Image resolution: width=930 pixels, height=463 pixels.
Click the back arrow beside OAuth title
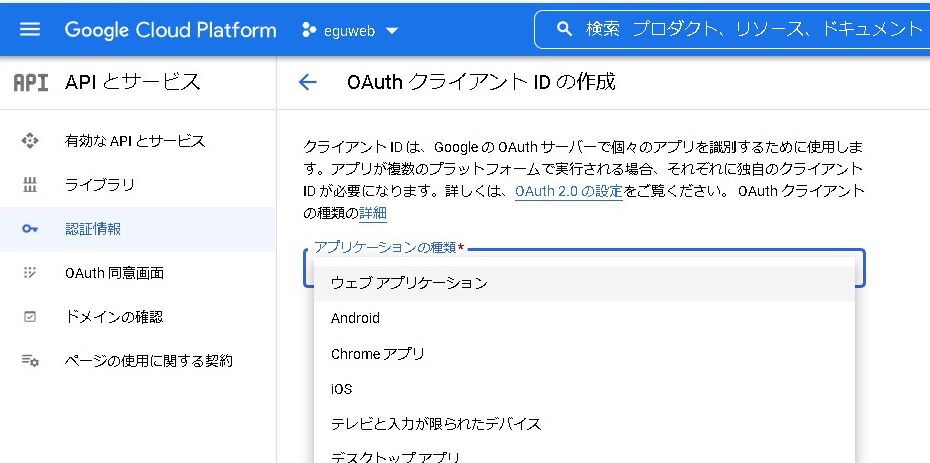pos(307,82)
